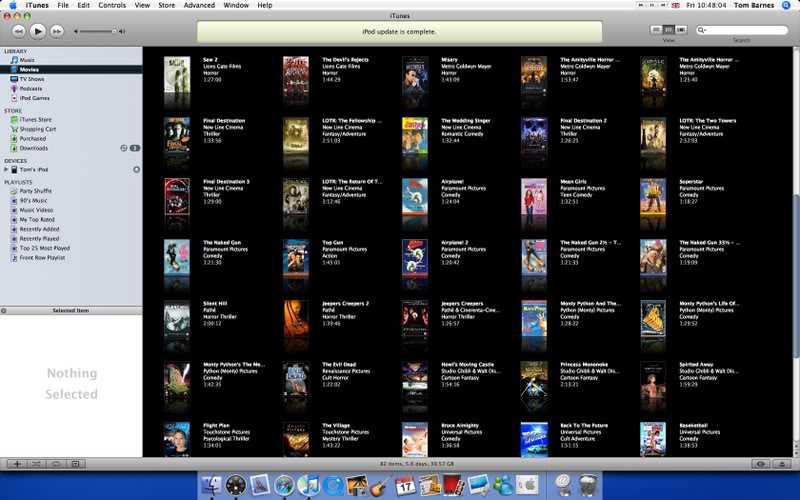Open iPod Games in the library

coord(34,98)
